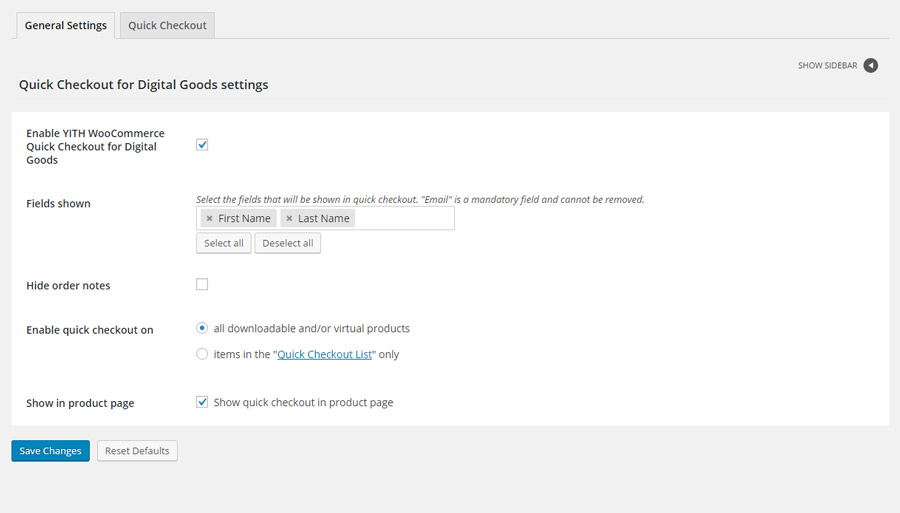The height and width of the screenshot is (513, 900).
Task: Remove the First Name field tag
Action: tap(209, 218)
